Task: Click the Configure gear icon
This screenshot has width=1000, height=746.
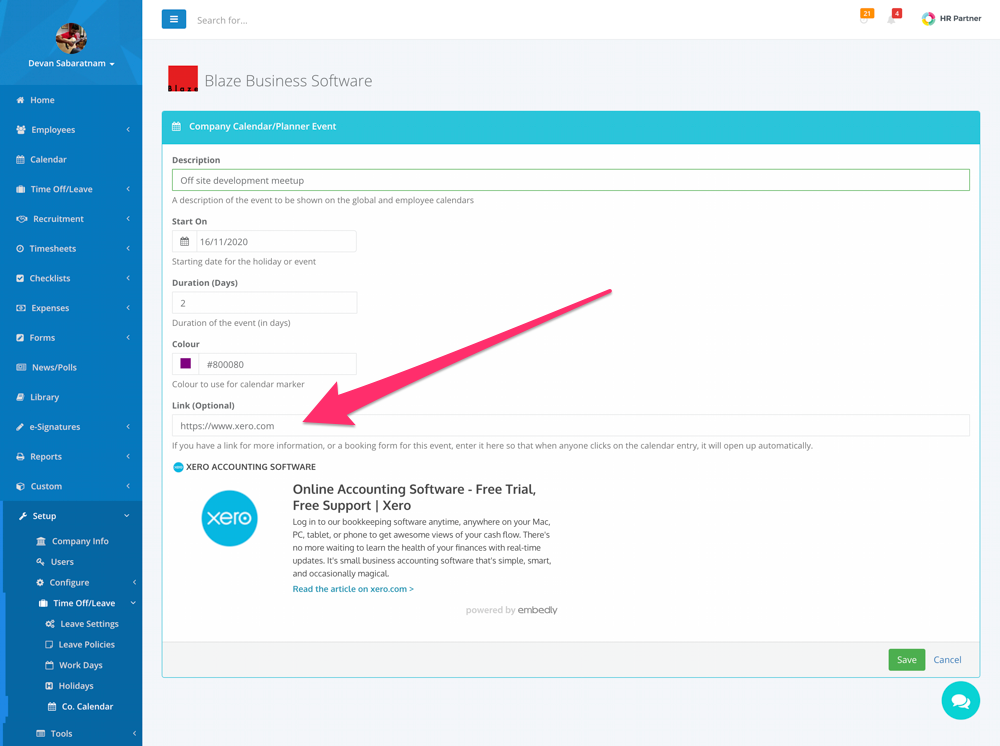Action: click(40, 583)
